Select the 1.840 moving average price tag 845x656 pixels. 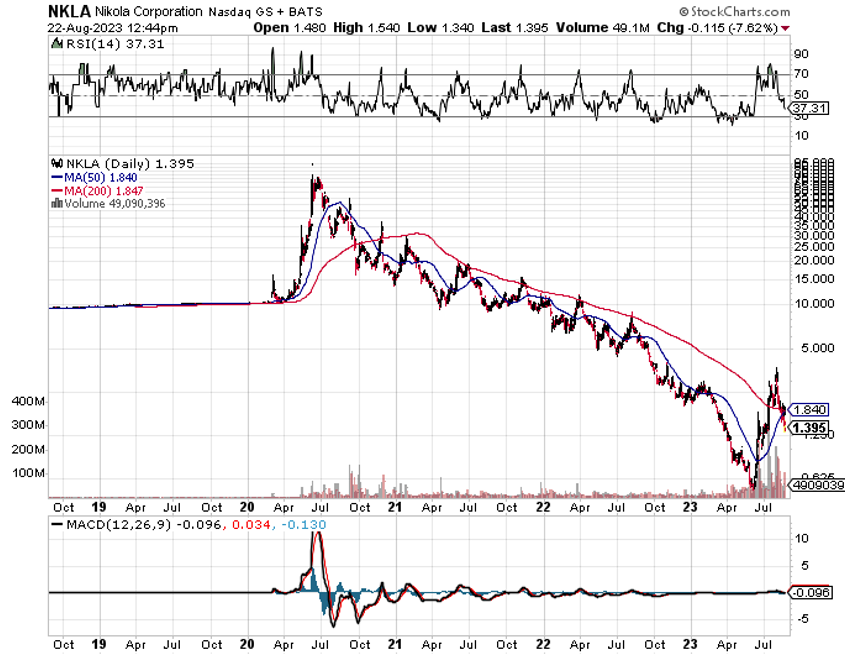click(x=808, y=409)
